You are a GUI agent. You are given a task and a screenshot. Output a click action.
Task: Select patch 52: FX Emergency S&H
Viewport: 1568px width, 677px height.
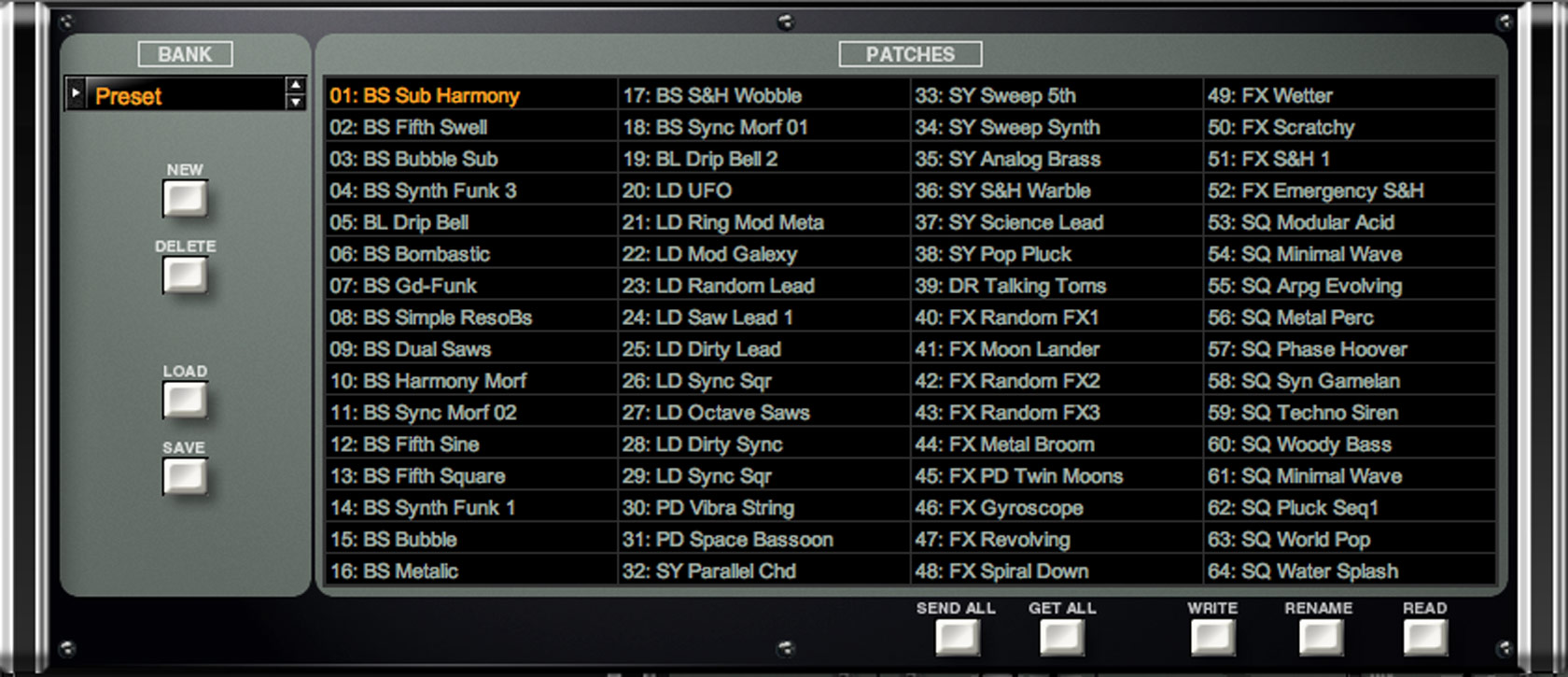(x=1350, y=190)
